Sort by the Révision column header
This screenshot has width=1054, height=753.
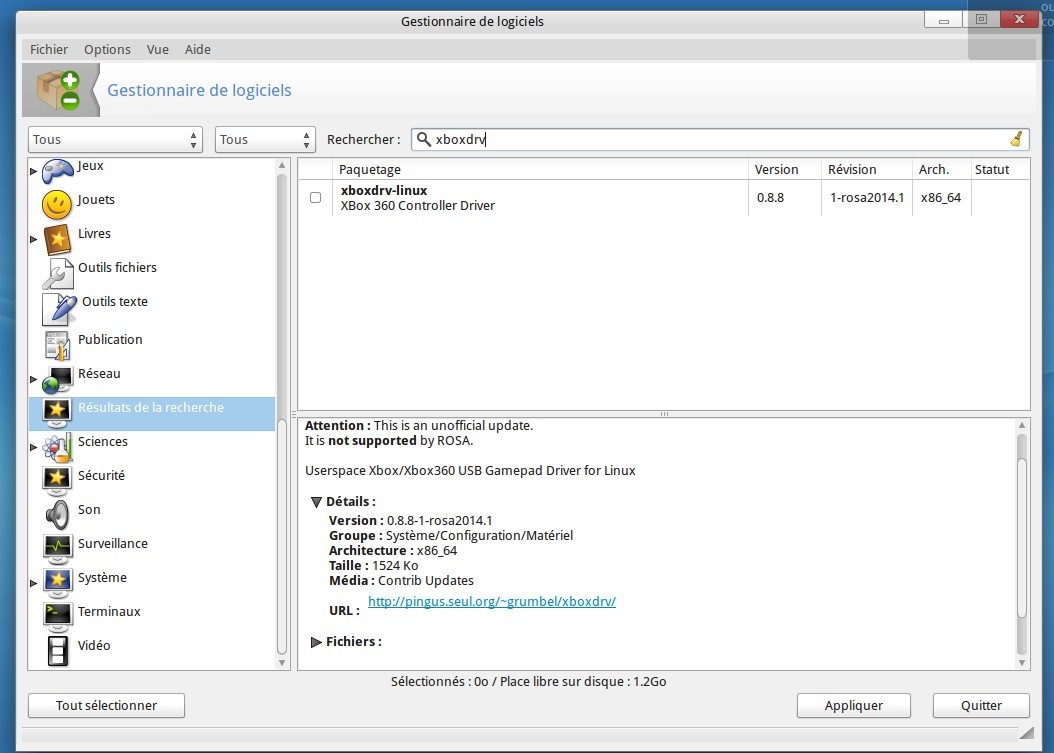tap(866, 169)
